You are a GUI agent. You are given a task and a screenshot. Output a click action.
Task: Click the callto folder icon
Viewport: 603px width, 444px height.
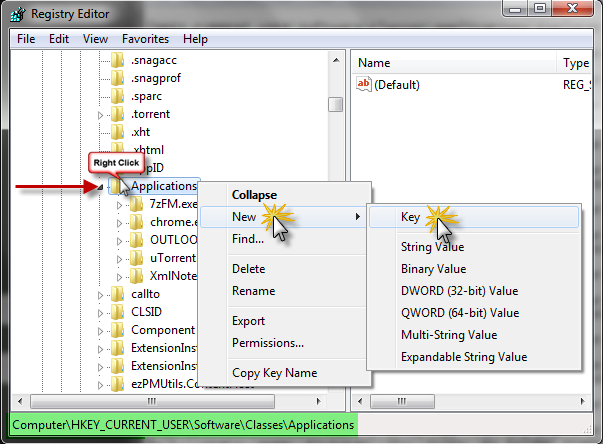tap(119, 294)
